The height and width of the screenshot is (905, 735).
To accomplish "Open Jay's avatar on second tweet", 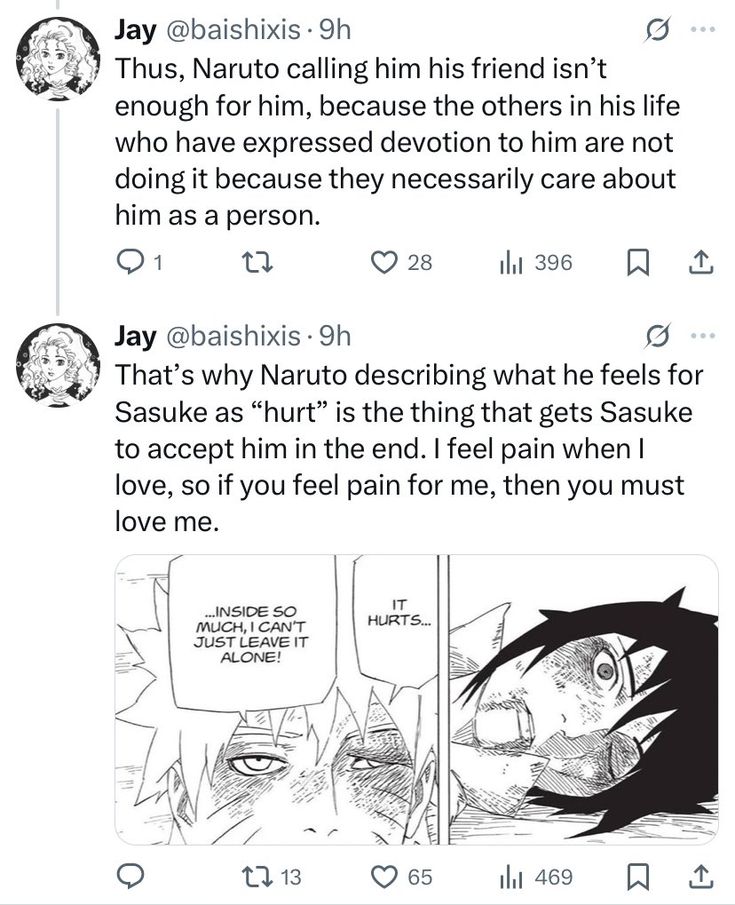I will click(x=59, y=364).
